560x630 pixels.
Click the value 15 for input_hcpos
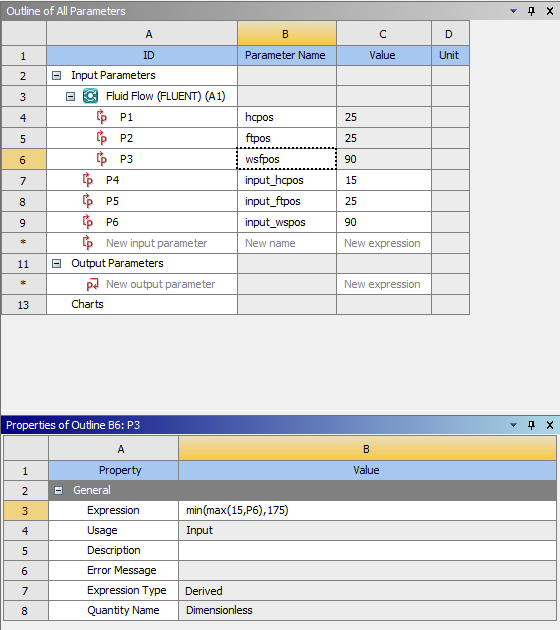[x=384, y=180]
